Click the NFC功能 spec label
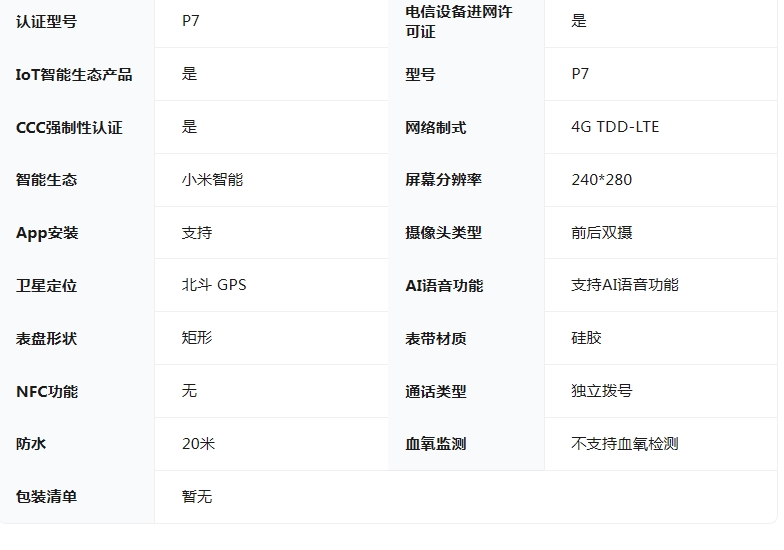 [x=47, y=391]
